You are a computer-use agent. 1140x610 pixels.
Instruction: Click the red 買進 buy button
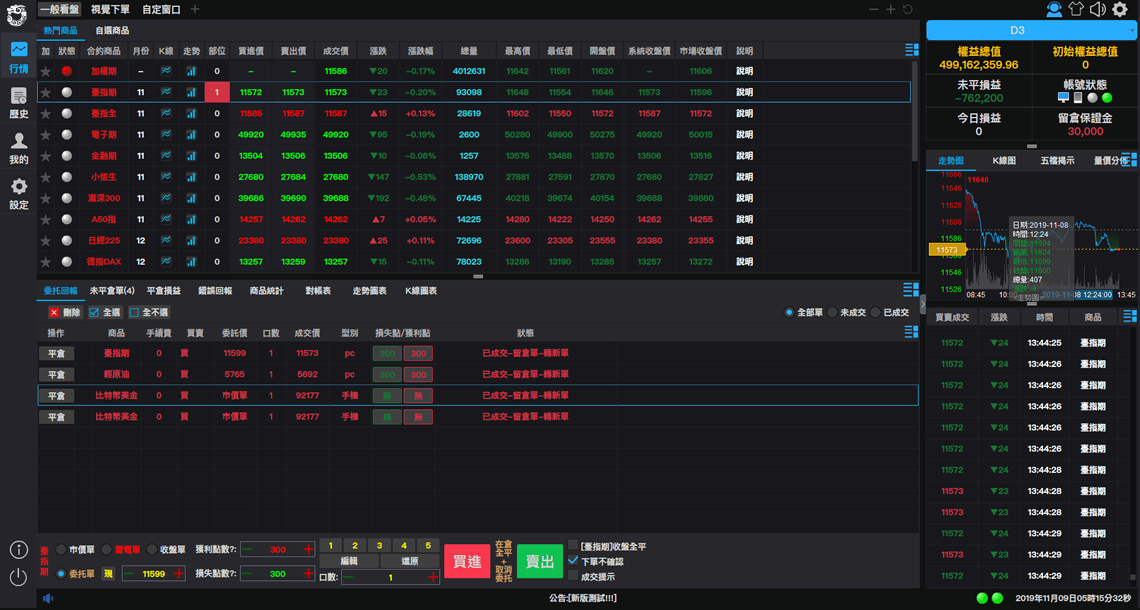click(467, 562)
